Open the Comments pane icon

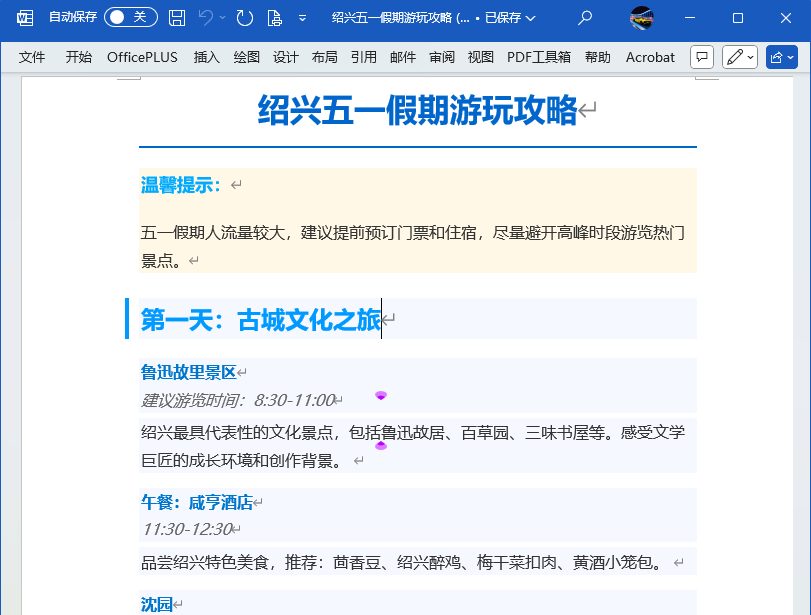703,57
